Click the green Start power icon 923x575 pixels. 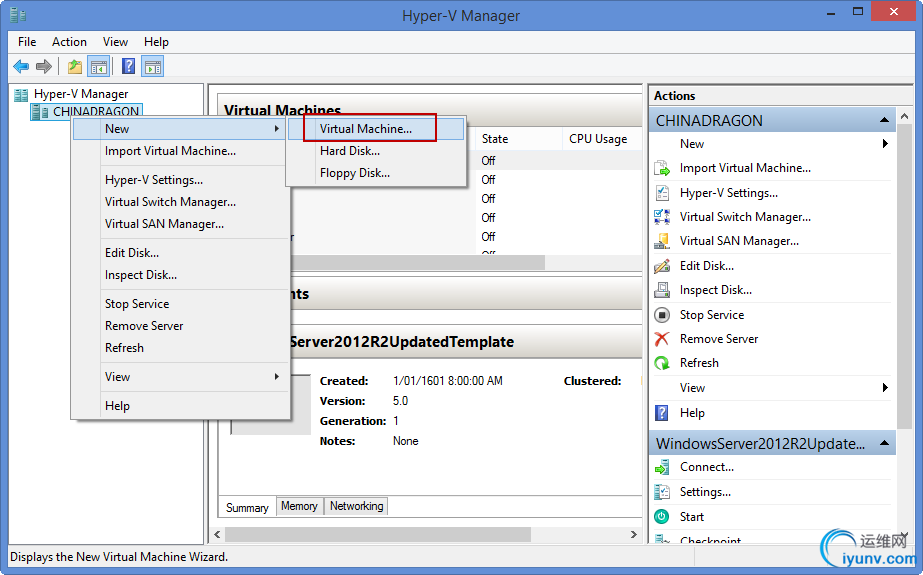point(662,517)
